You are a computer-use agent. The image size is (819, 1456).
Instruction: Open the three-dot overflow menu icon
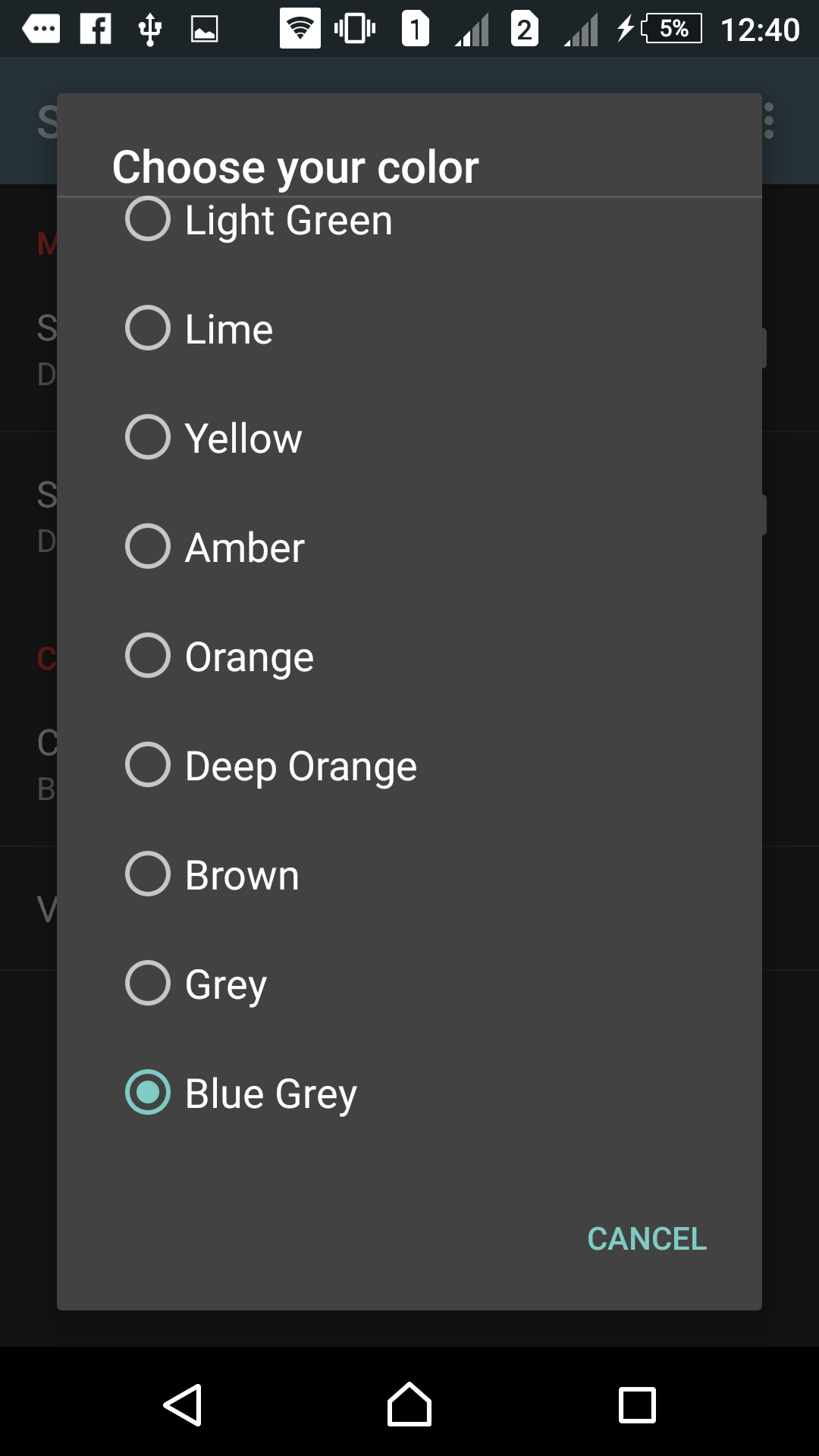click(769, 121)
